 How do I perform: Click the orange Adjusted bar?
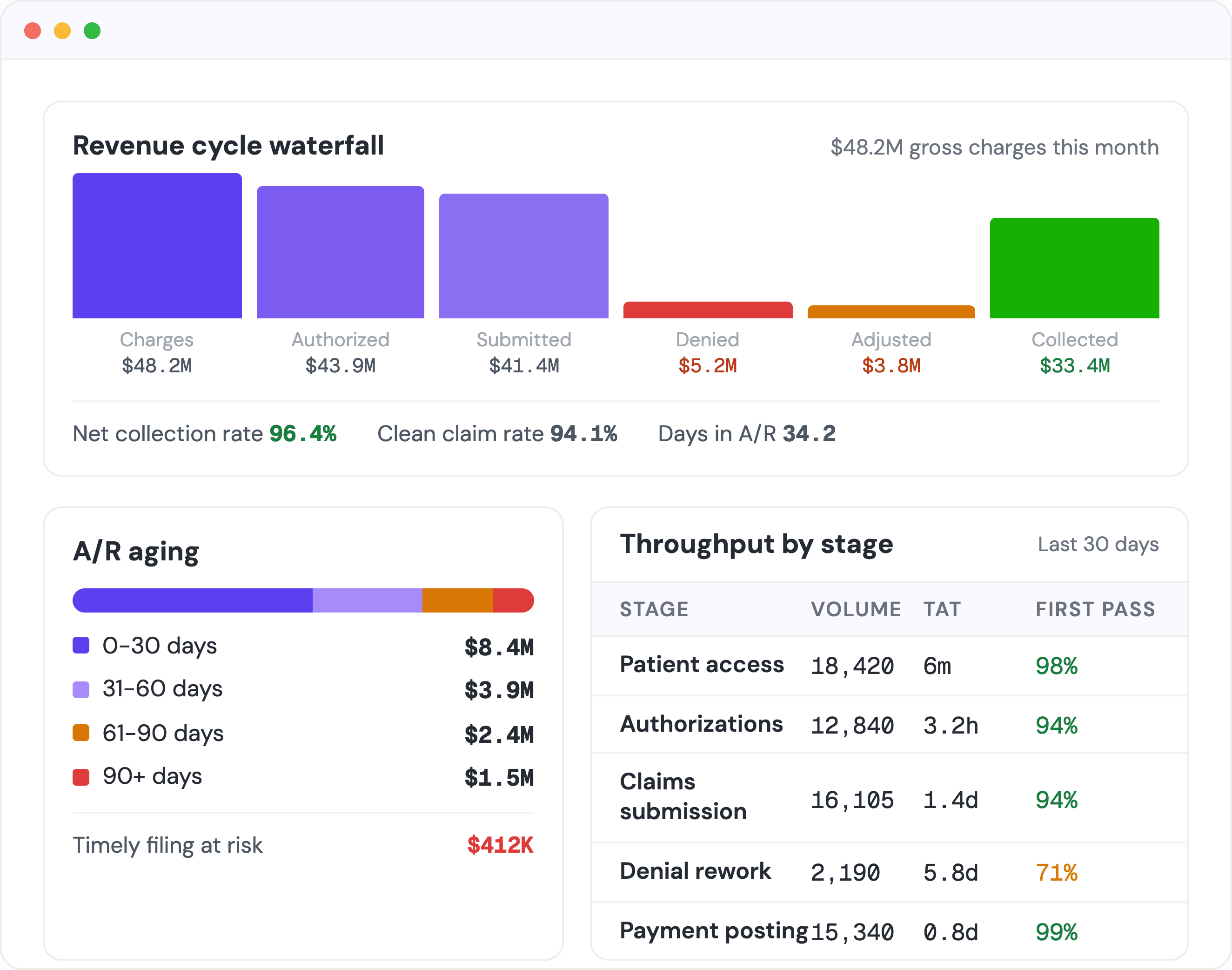click(x=891, y=312)
